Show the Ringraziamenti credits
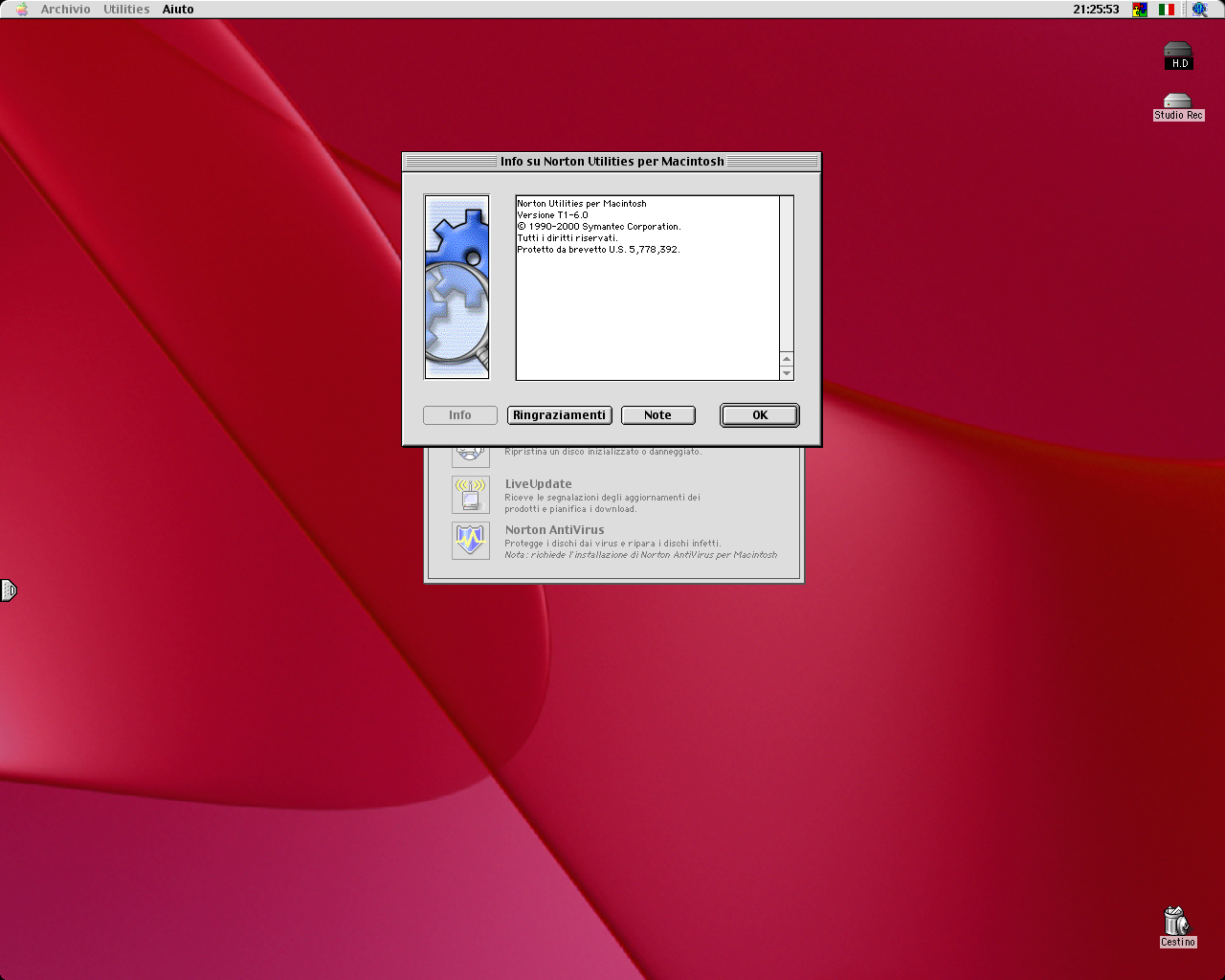Image resolution: width=1225 pixels, height=980 pixels. pyautogui.click(x=559, y=415)
